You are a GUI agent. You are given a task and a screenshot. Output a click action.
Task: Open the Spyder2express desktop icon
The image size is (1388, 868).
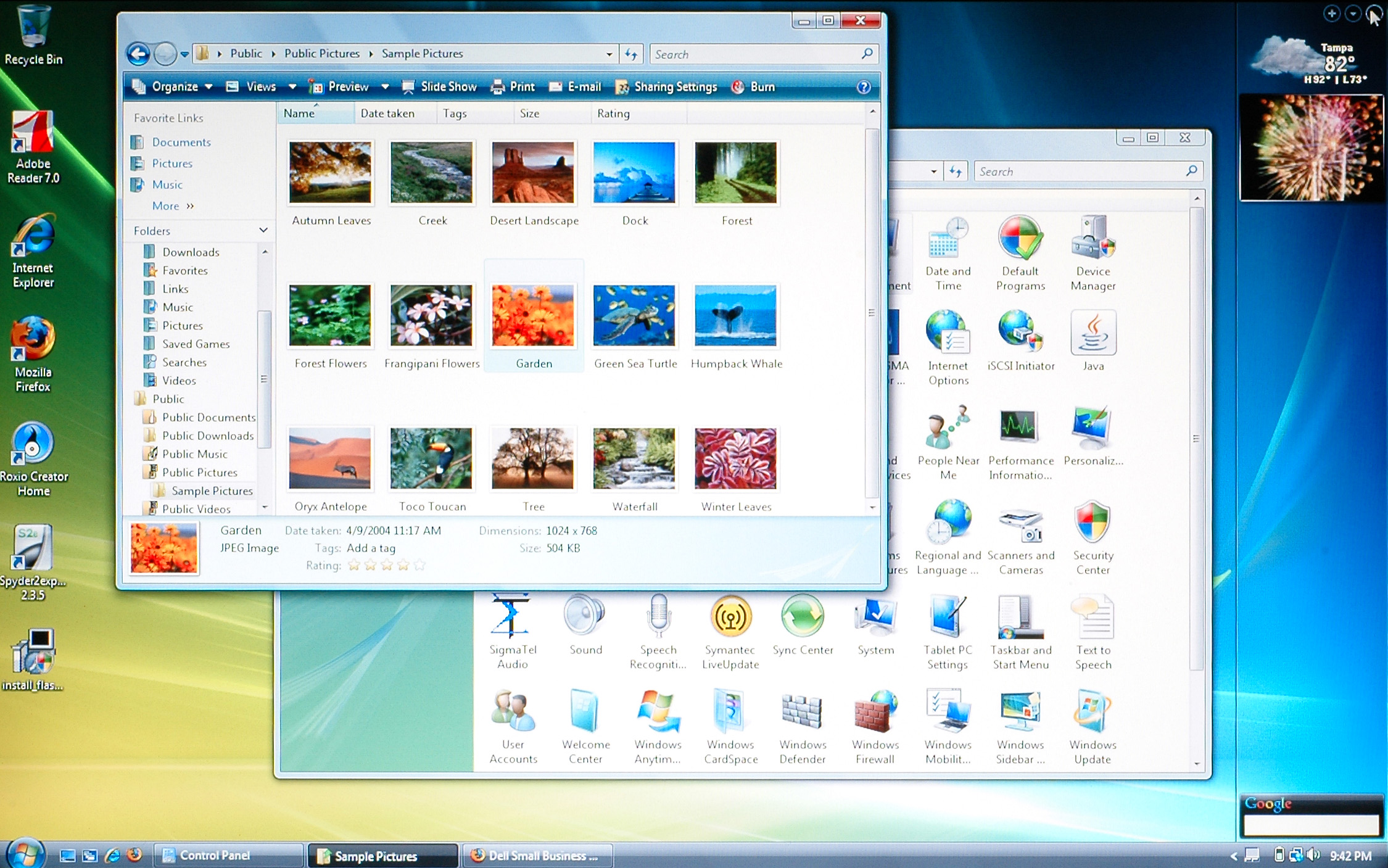(33, 563)
